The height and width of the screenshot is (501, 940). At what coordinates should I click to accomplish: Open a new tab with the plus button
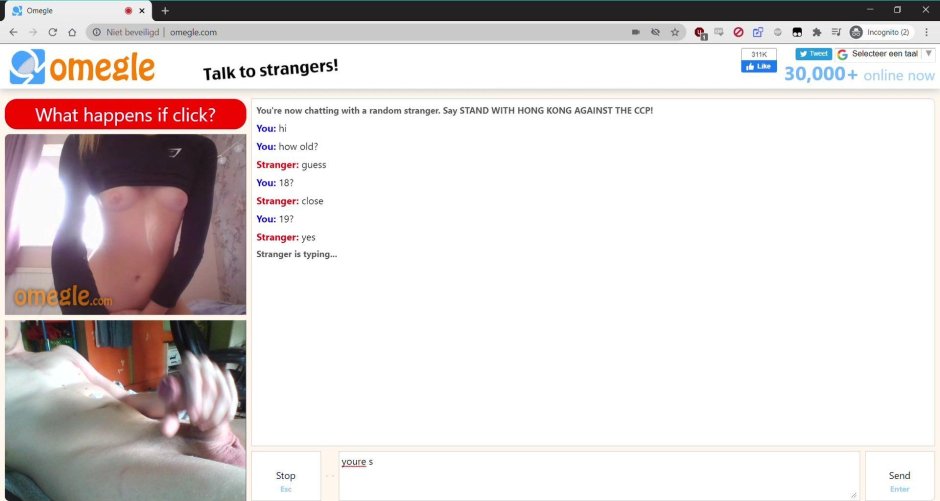(x=165, y=10)
